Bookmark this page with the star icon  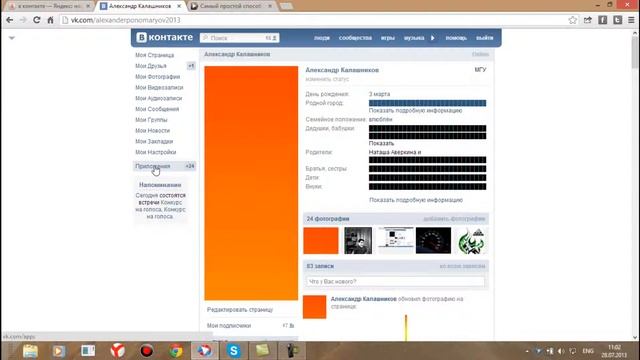573,20
